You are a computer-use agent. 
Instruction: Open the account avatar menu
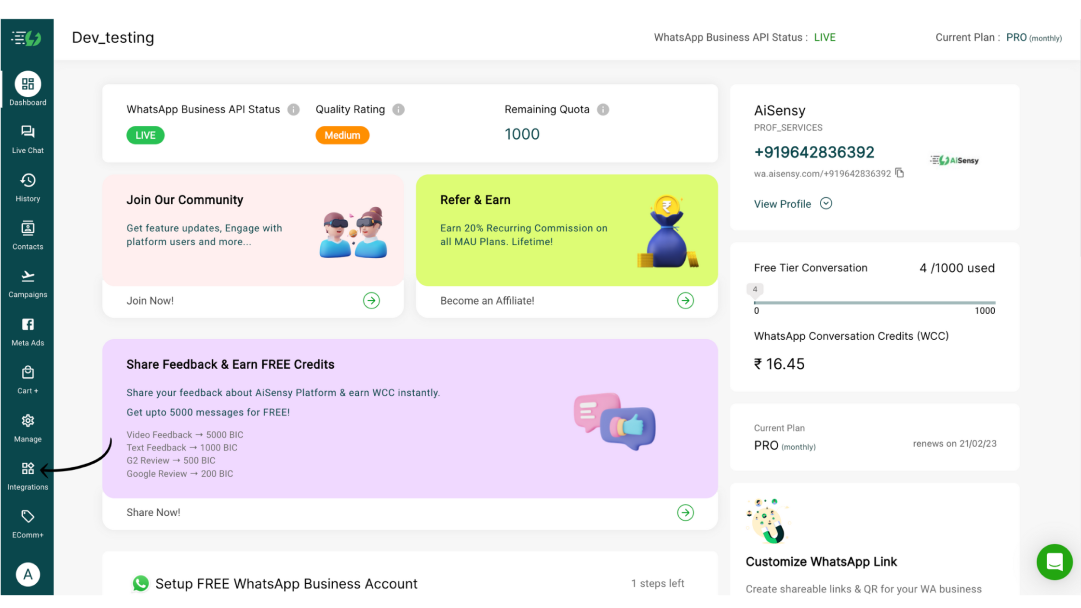pos(27,574)
